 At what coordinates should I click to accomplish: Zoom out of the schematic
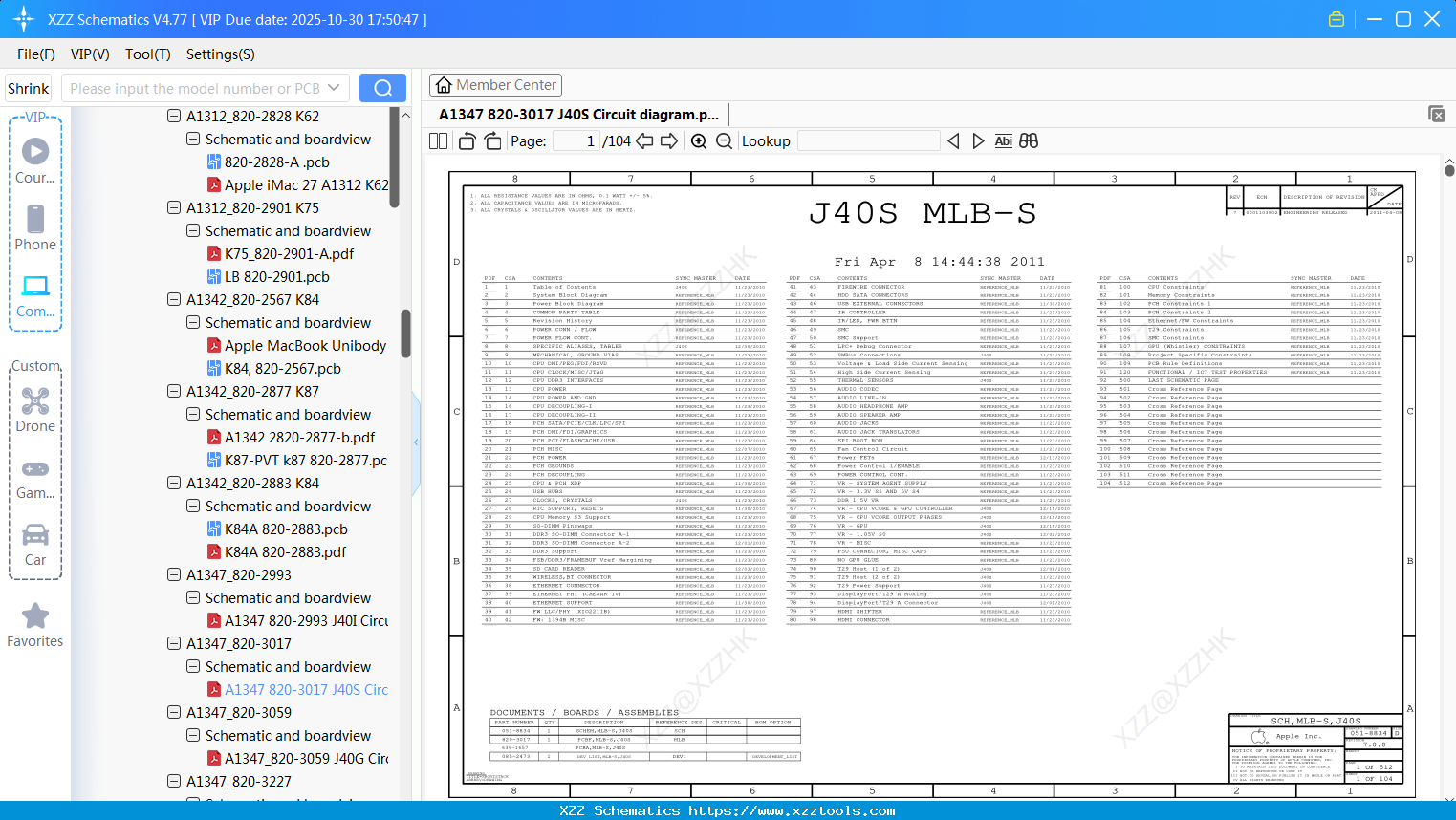725,141
